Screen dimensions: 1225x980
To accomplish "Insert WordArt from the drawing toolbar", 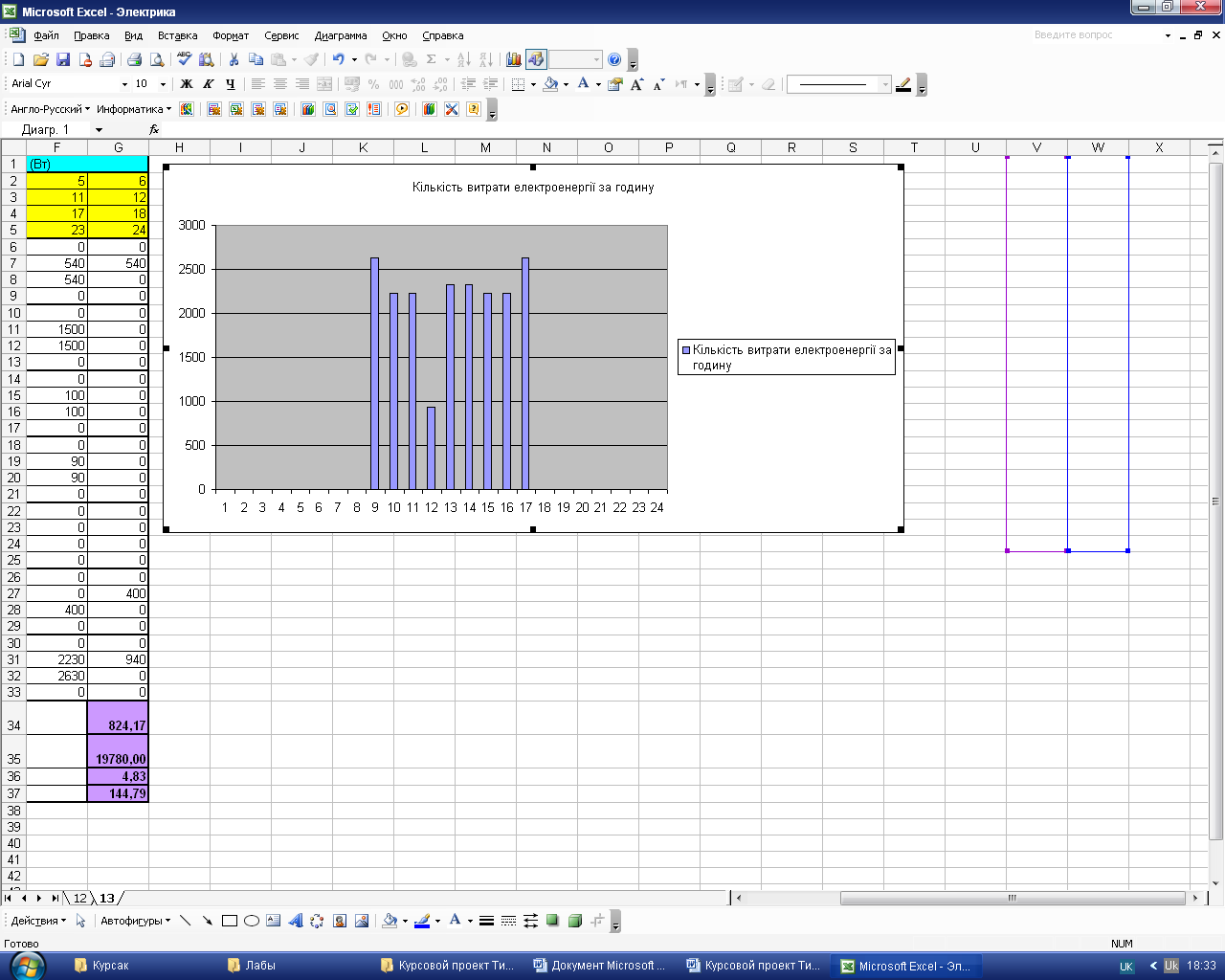I will click(x=296, y=921).
